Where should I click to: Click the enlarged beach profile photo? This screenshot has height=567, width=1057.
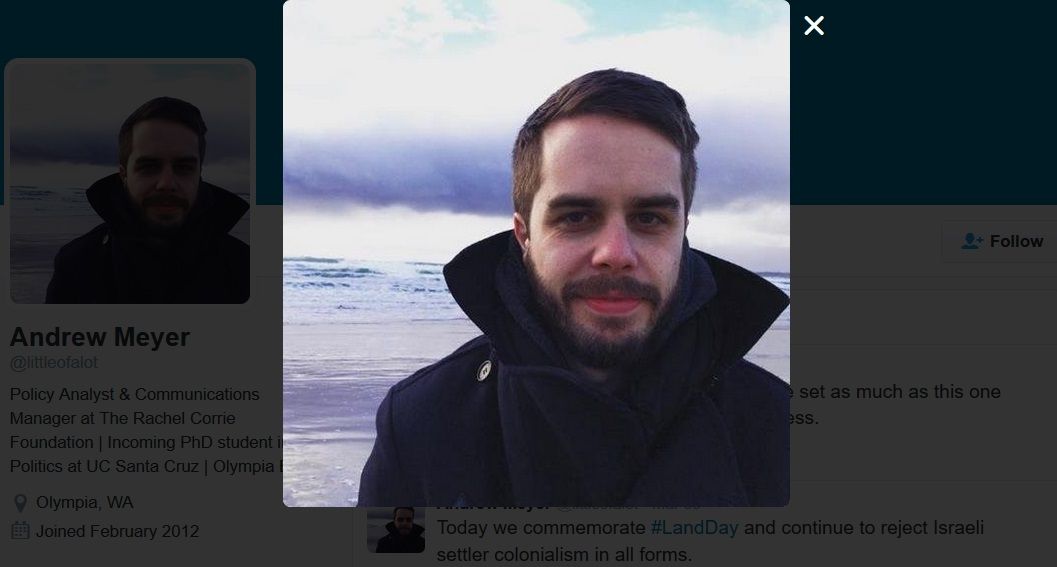click(536, 253)
